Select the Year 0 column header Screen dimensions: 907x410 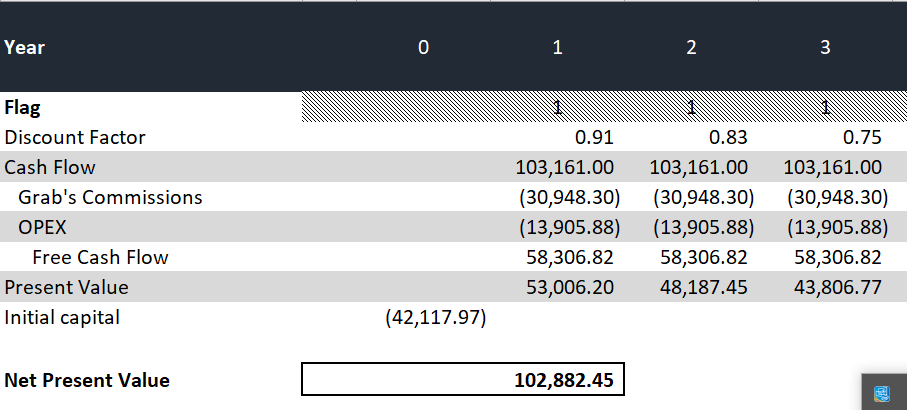coord(423,47)
